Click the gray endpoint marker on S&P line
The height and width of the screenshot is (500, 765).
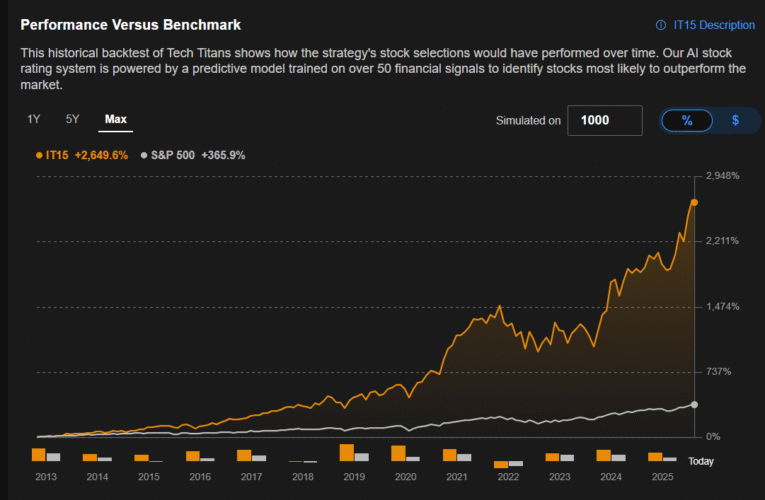[694, 405]
